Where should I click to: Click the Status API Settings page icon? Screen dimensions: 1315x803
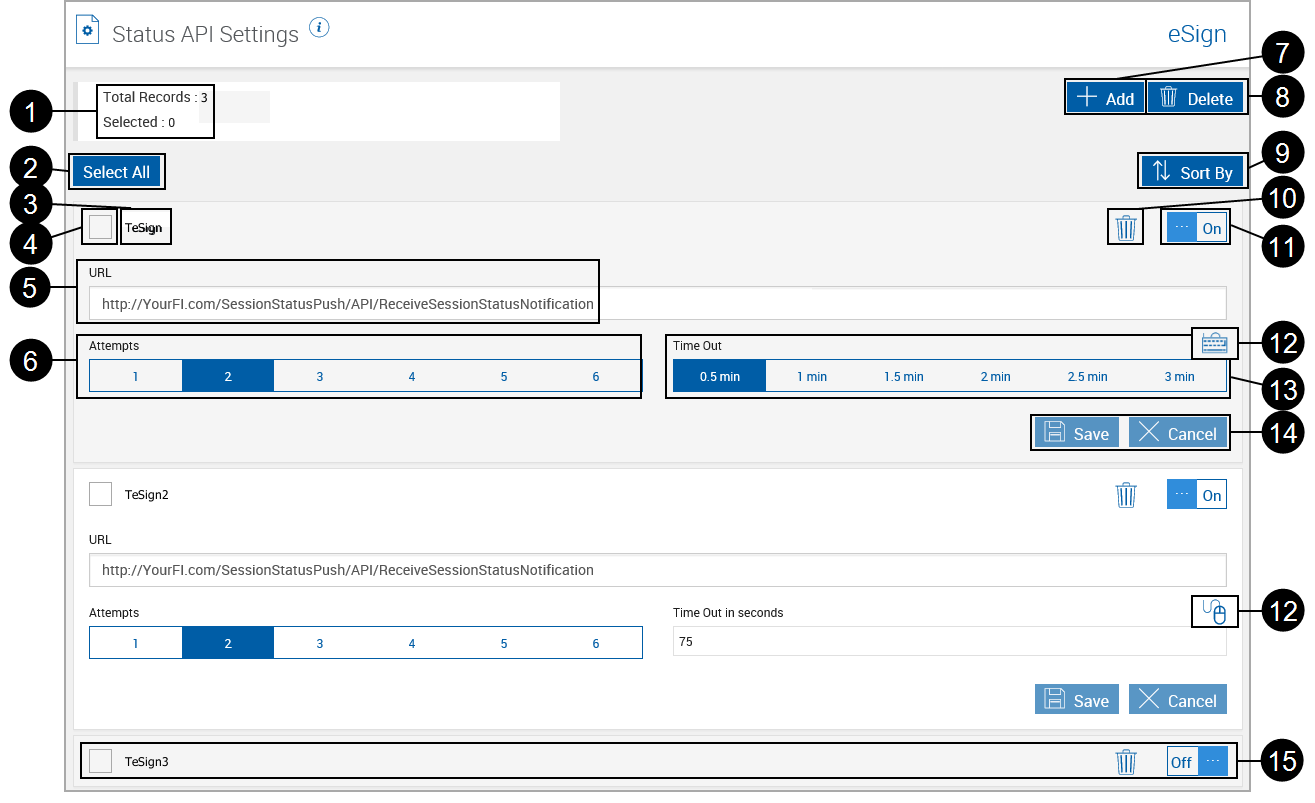(88, 30)
